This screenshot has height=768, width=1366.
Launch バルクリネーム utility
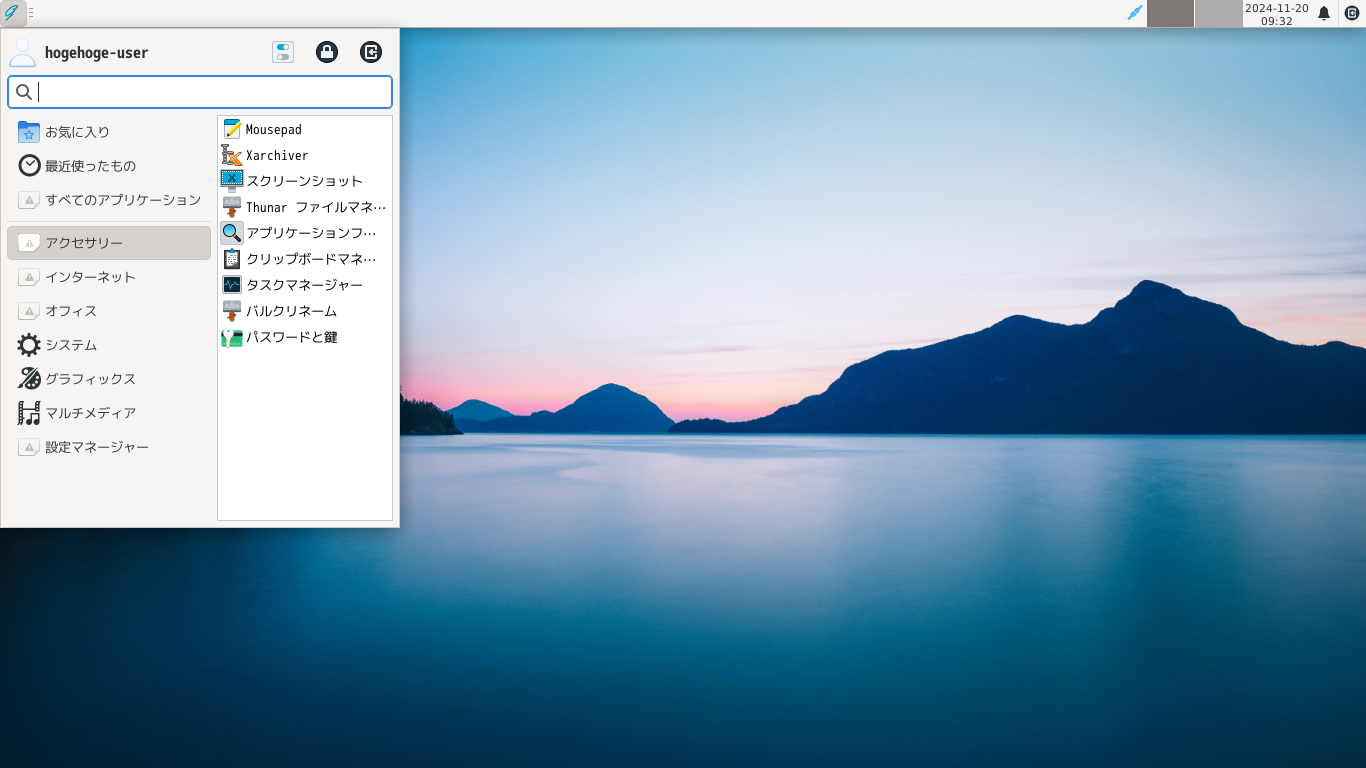pos(290,311)
